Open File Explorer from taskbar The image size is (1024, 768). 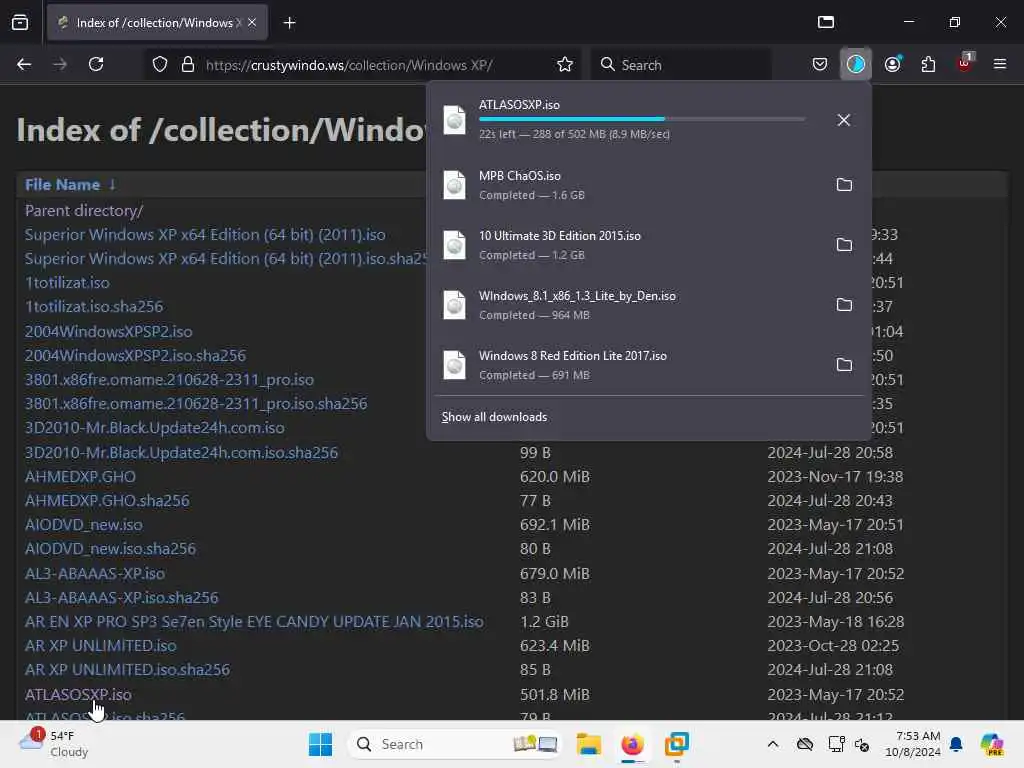(588, 744)
